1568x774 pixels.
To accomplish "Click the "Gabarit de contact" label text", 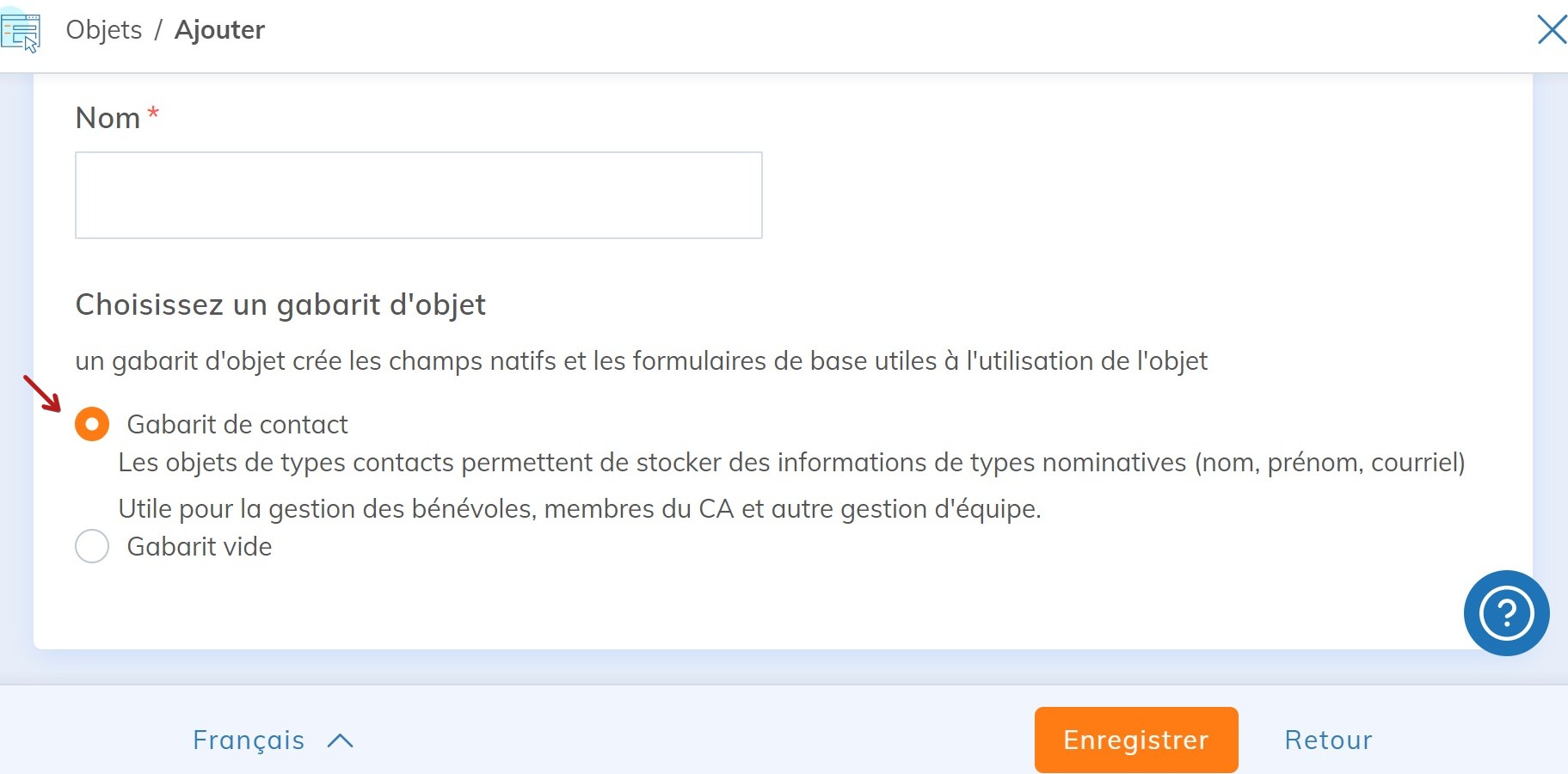I will pyautogui.click(x=237, y=425).
